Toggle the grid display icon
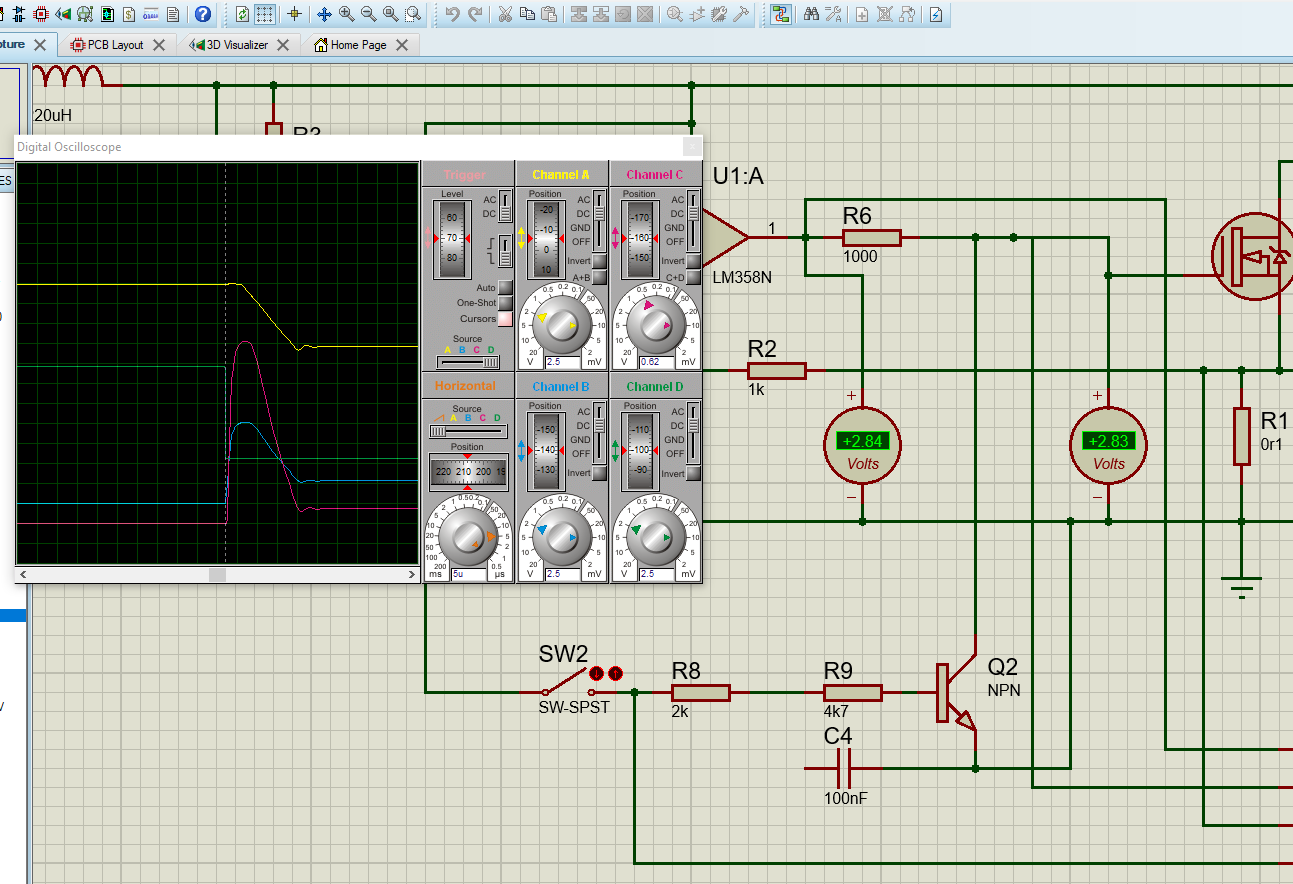The image size is (1293, 884). point(265,14)
